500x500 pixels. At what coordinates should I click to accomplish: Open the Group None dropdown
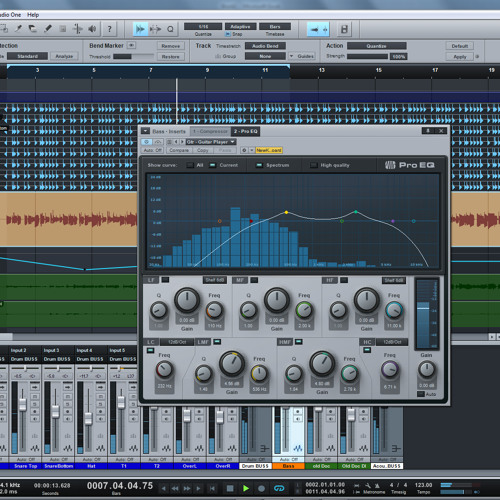click(265, 56)
